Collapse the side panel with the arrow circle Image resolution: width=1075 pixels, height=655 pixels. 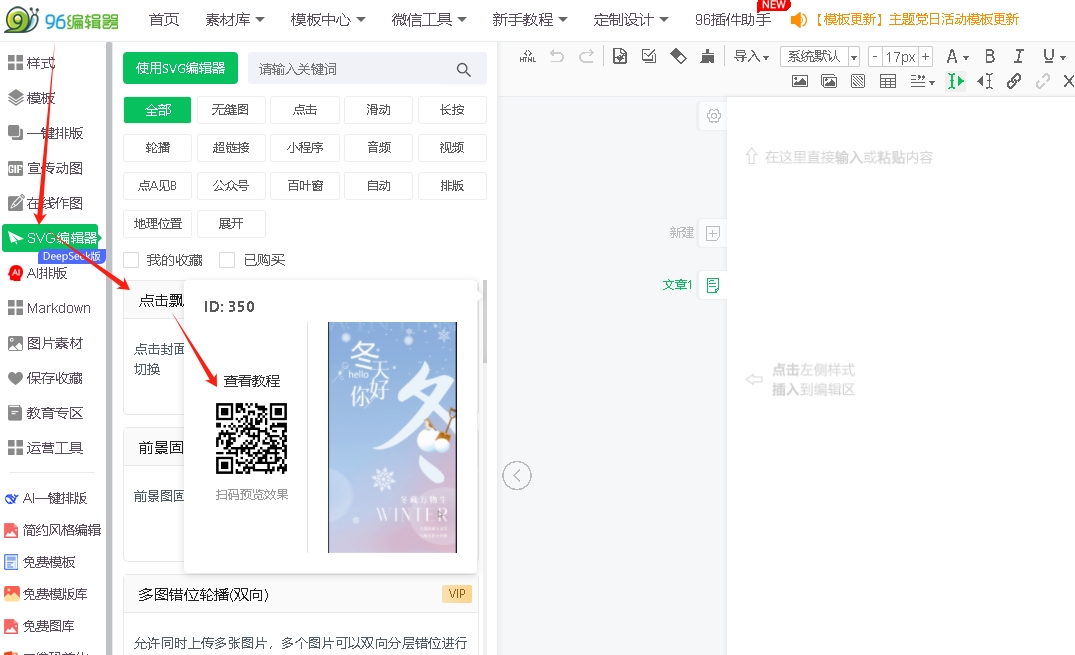click(x=517, y=475)
